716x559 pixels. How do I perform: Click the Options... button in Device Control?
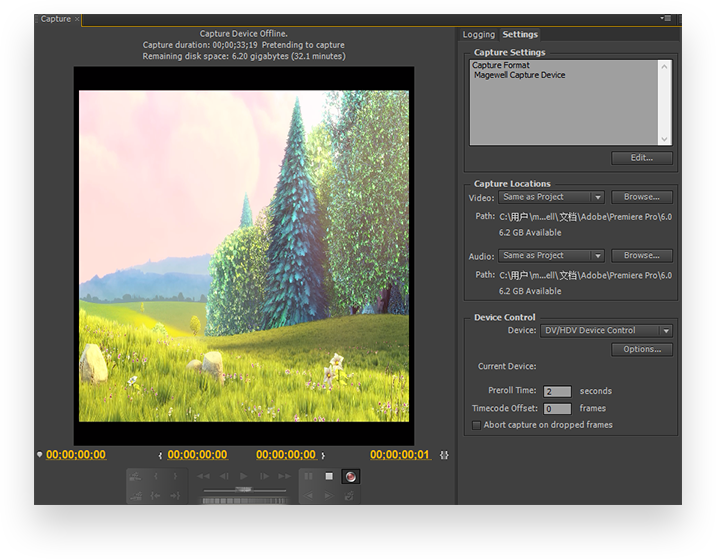tap(641, 349)
